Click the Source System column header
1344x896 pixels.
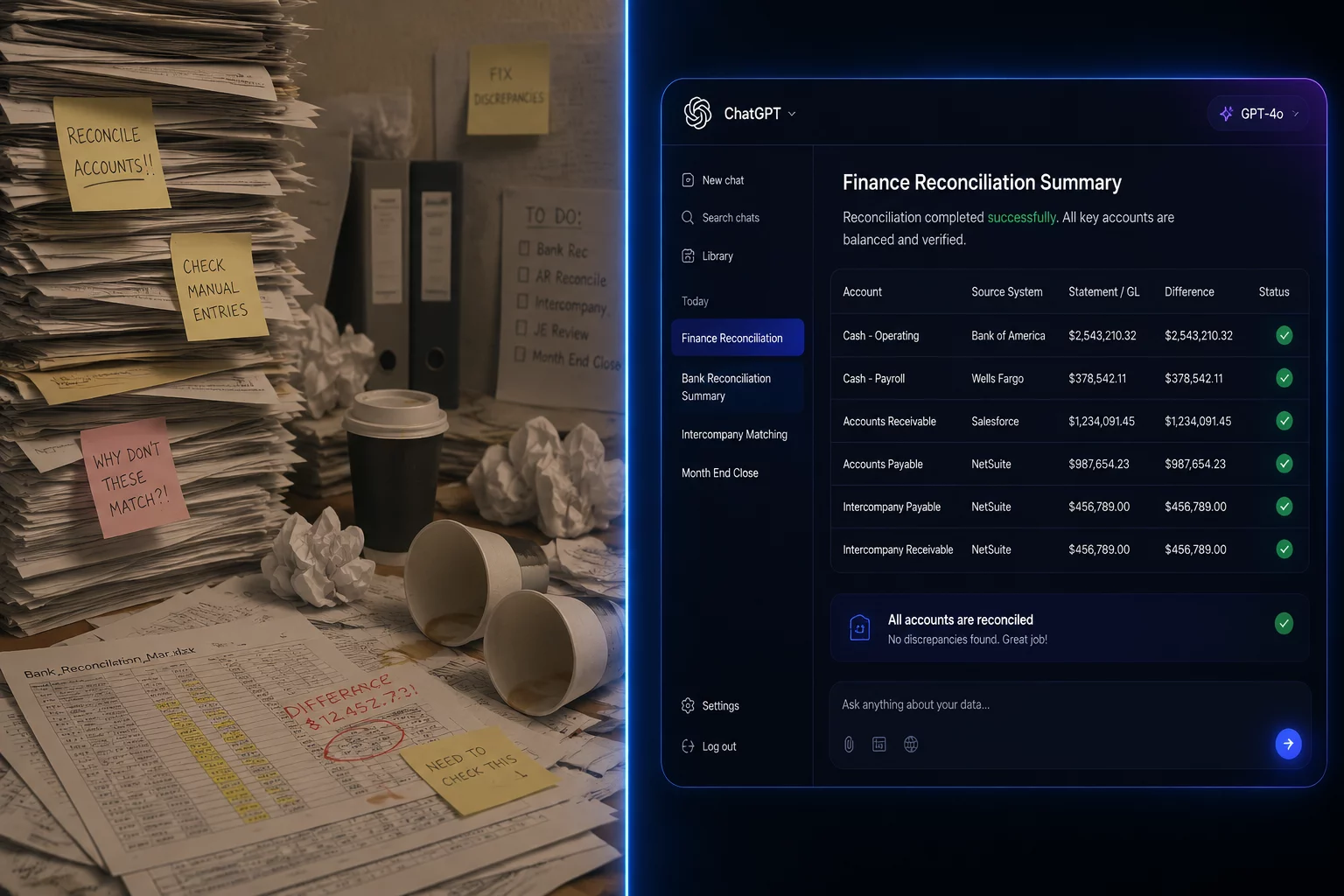tap(1007, 292)
